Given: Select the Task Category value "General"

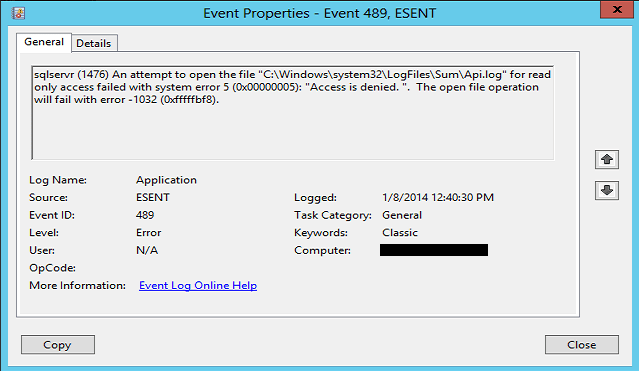Looking at the screenshot, I should pyautogui.click(x=402, y=215).
